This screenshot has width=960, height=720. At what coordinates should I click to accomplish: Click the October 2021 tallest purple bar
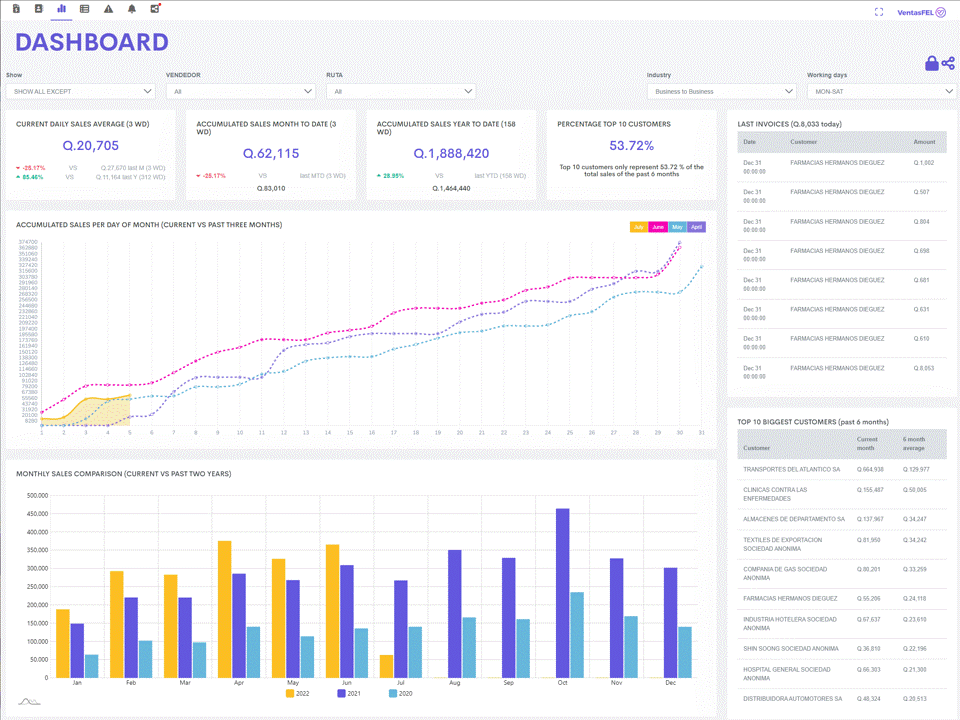pos(563,593)
